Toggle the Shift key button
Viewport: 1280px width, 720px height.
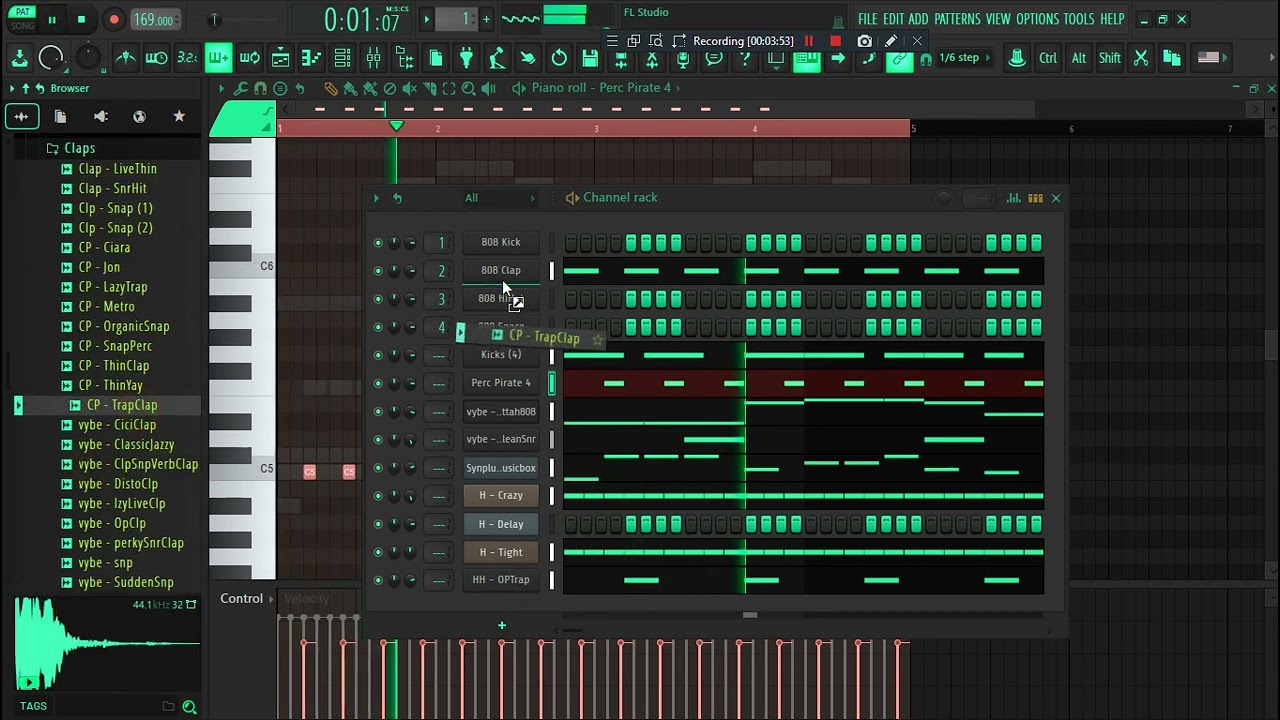point(1110,58)
